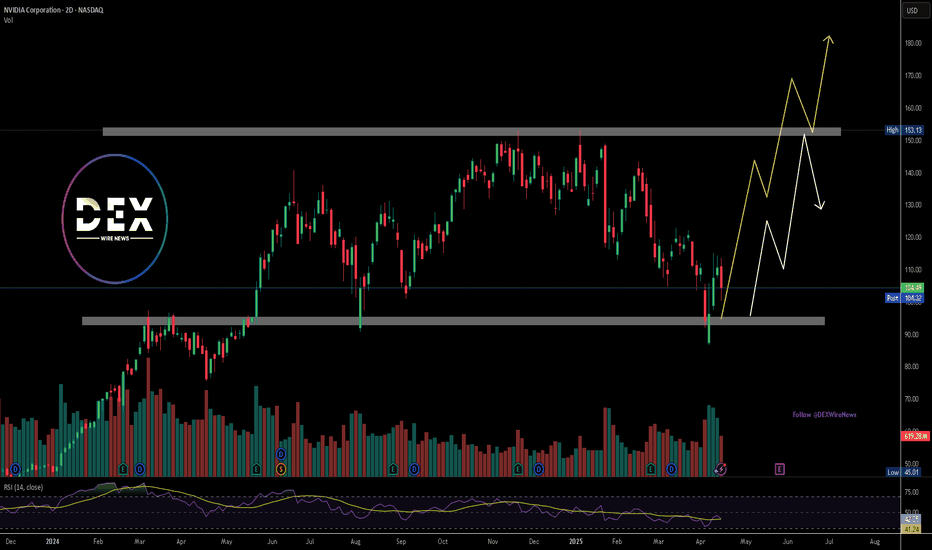Screen dimensions: 932x550
Task: Open the earnings marker from late February 2025
Action: tap(651, 469)
